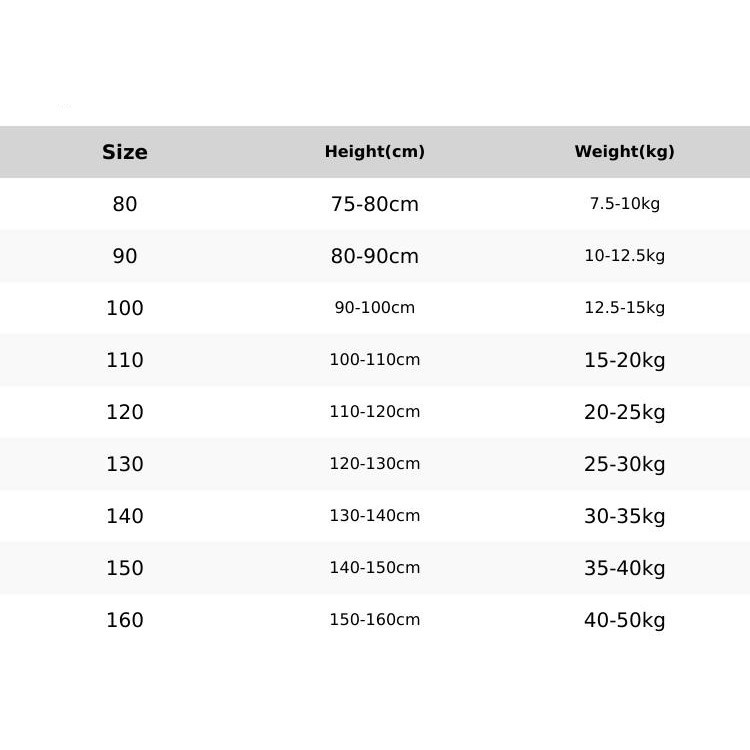This screenshot has width=750, height=750.
Task: Click the 120-130cm height value
Action: pyautogui.click(x=375, y=463)
